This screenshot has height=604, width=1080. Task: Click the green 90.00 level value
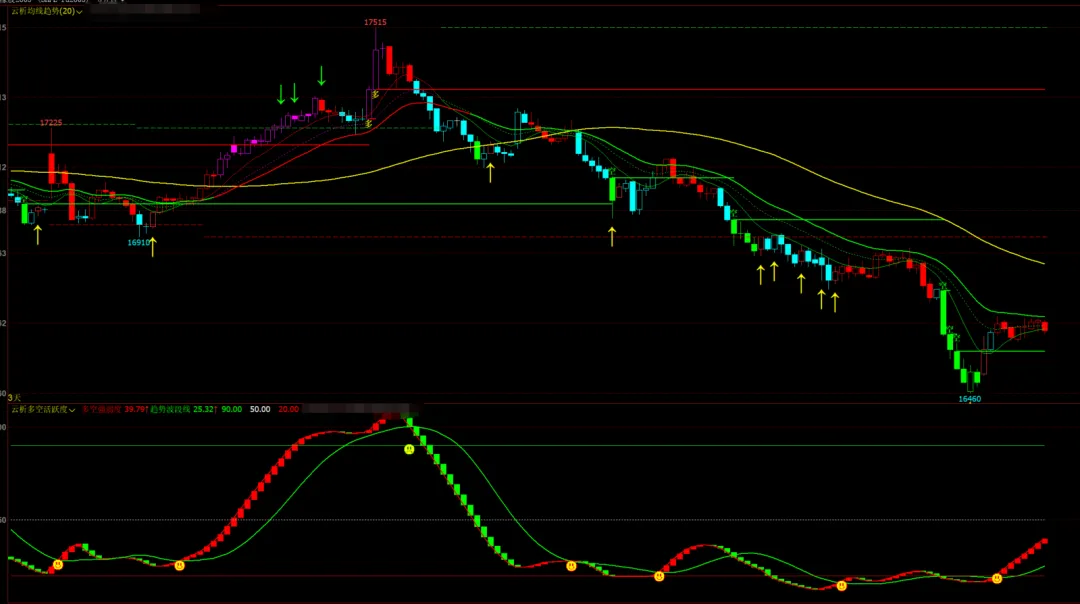click(x=231, y=409)
